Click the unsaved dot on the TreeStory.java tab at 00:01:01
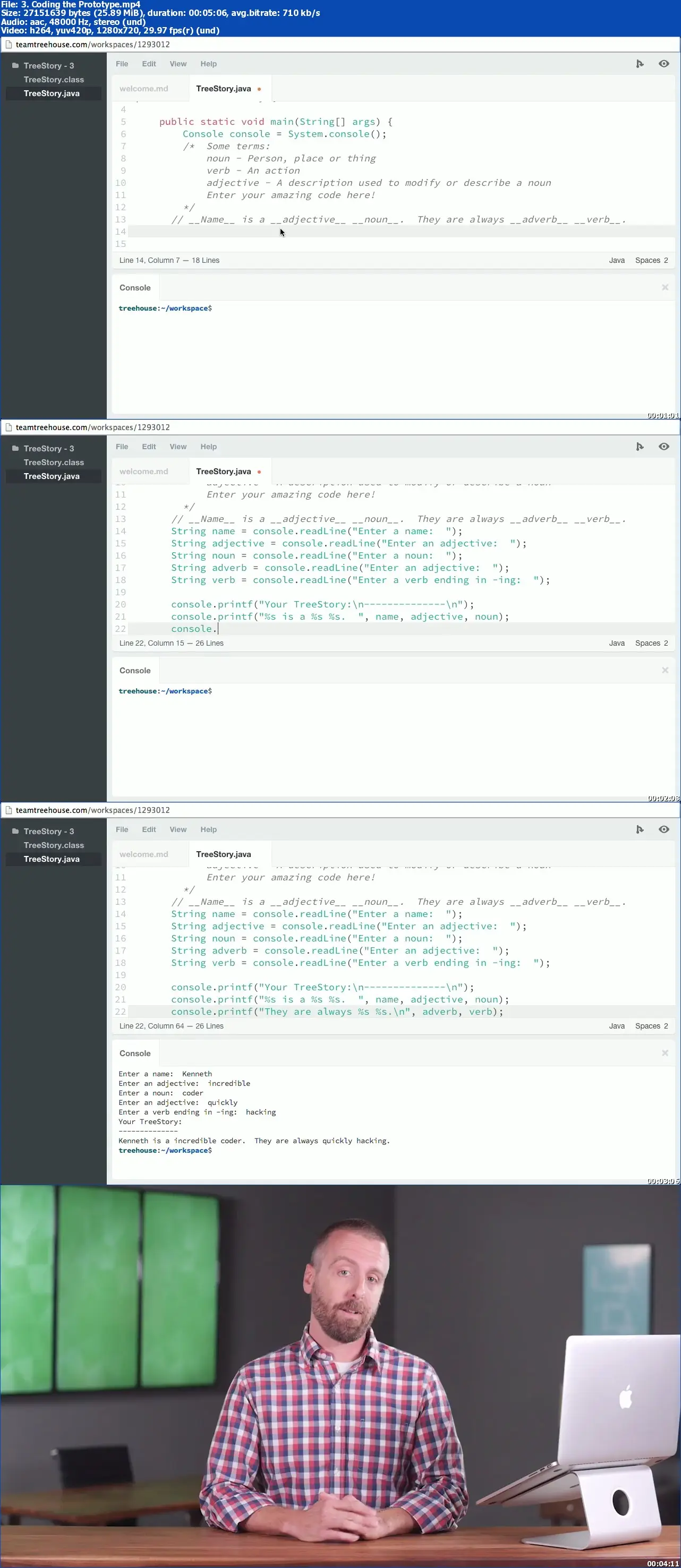This screenshot has width=681, height=1568. 259,89
